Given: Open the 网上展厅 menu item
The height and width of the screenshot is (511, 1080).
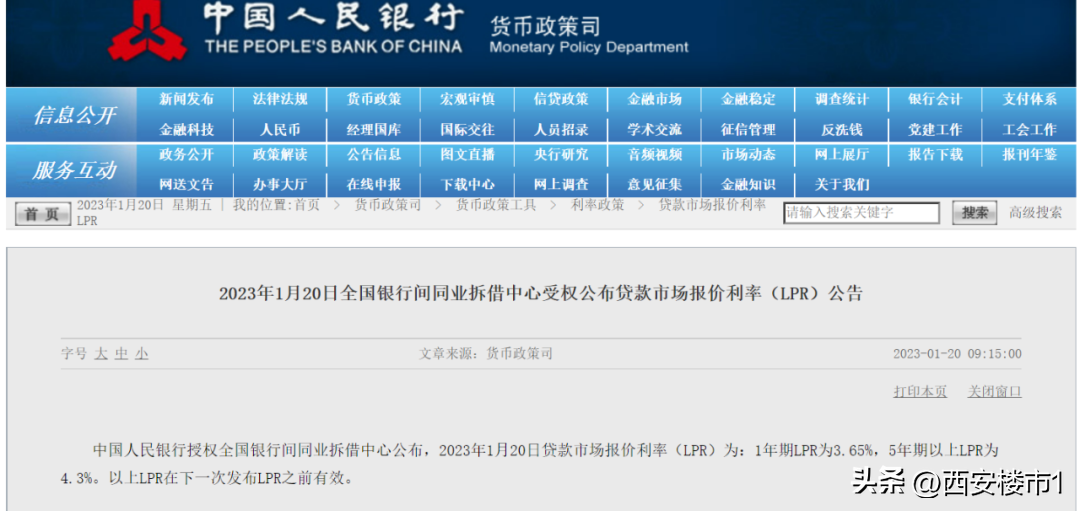Looking at the screenshot, I should click(x=842, y=155).
